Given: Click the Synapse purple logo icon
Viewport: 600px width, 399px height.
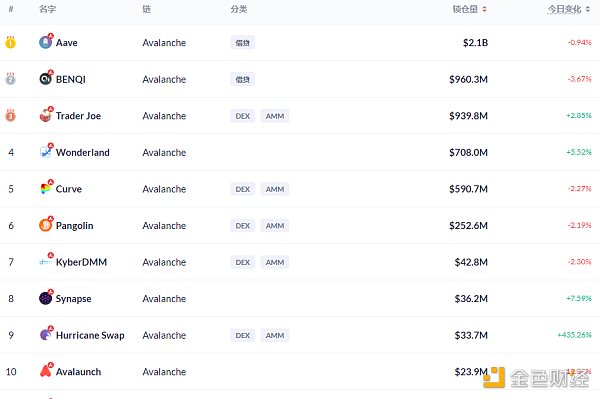Looking at the screenshot, I should (x=46, y=298).
